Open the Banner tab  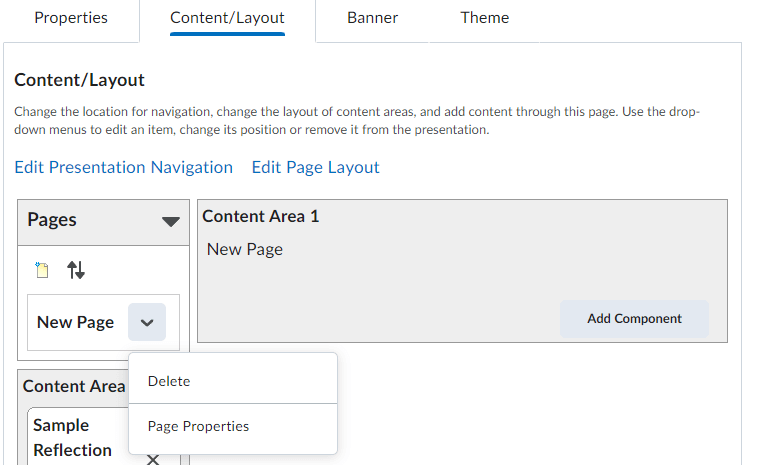[x=372, y=18]
